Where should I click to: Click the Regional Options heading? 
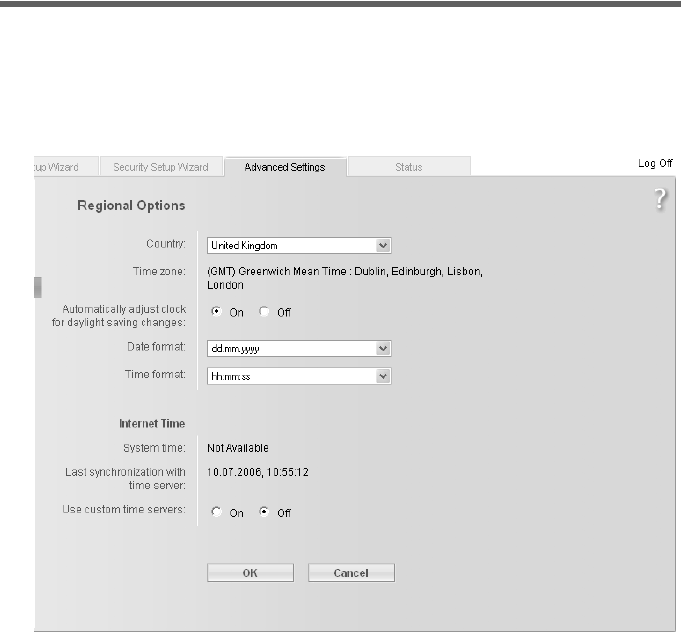[x=131, y=205]
